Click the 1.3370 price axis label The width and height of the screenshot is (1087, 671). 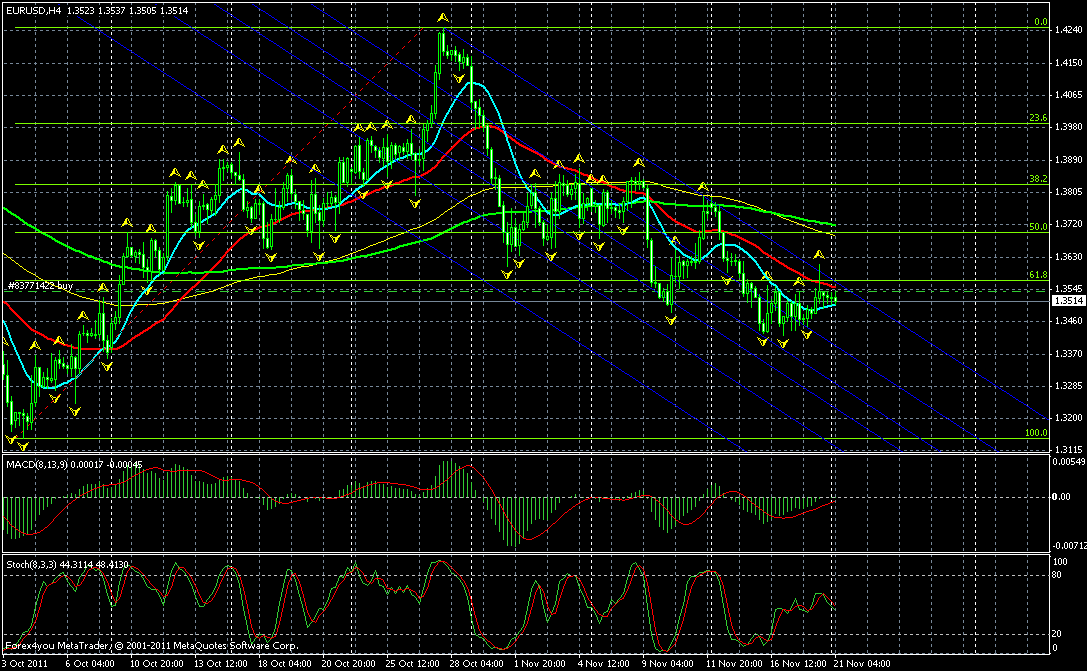(x=1068, y=354)
